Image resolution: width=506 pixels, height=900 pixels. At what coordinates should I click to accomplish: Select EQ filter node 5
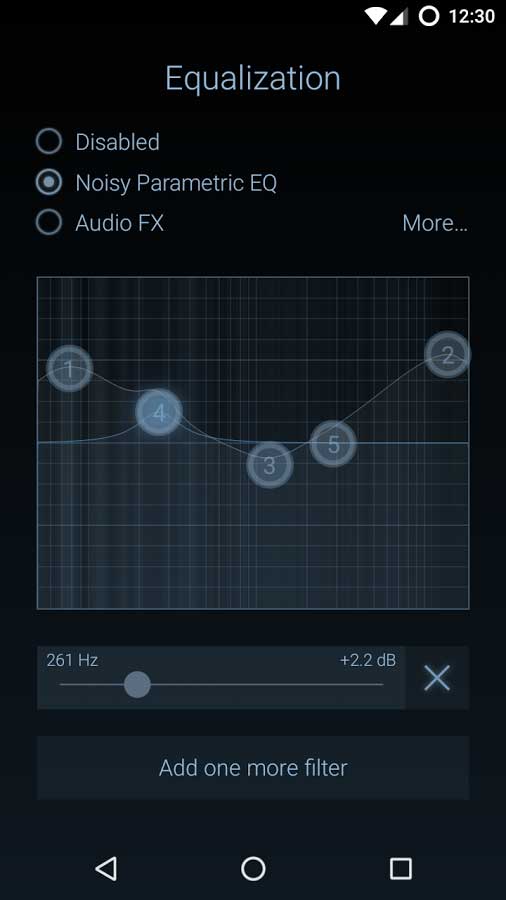333,444
